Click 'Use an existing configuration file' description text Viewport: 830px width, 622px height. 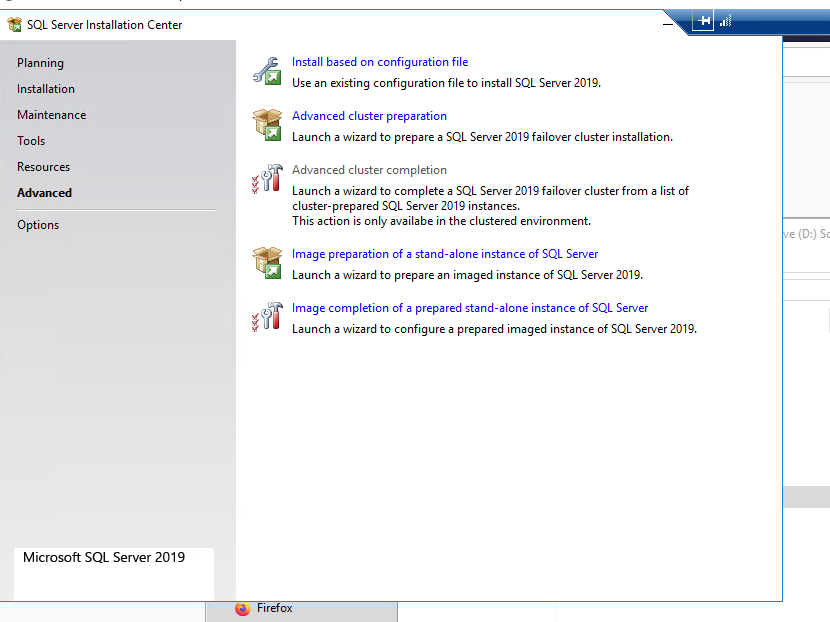click(x=446, y=83)
